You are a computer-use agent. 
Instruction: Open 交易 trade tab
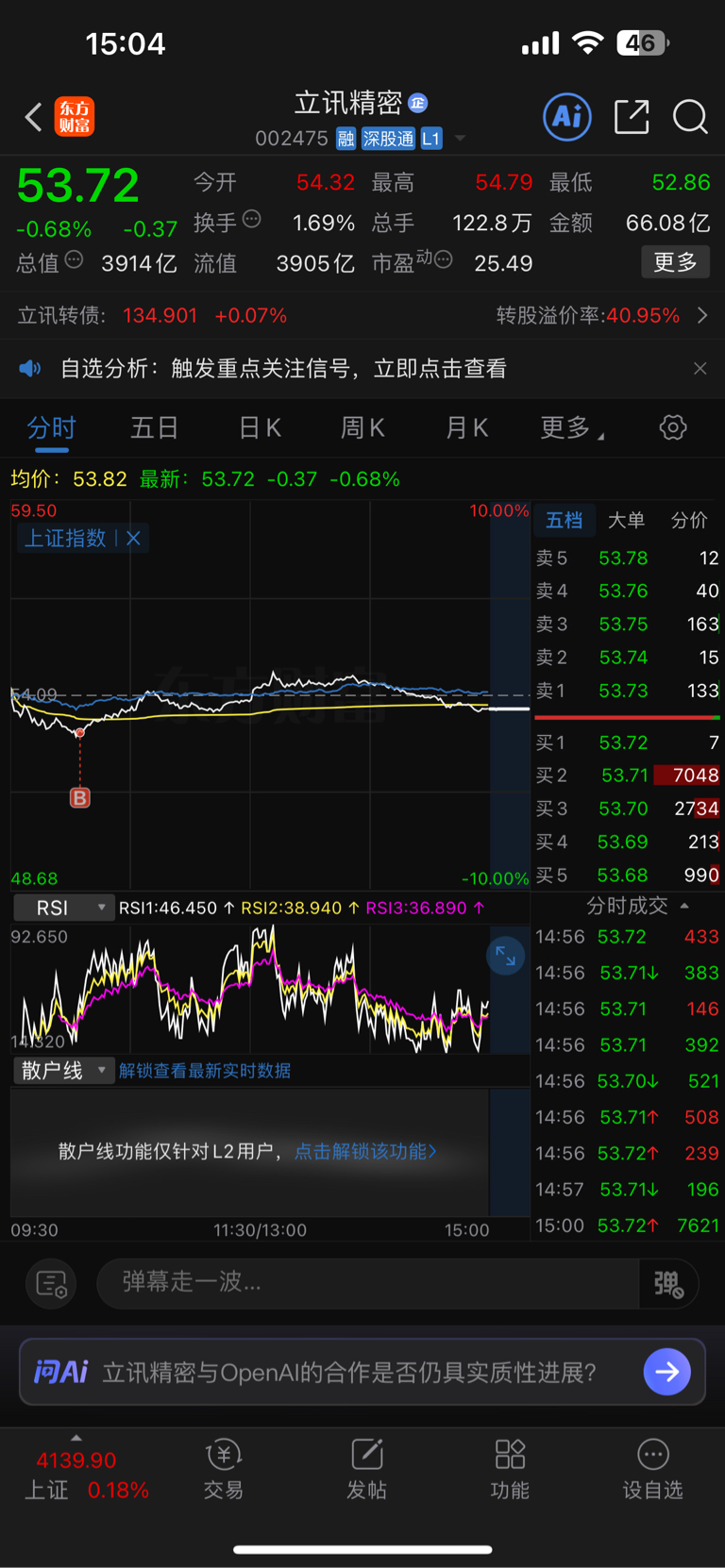coord(224,1470)
